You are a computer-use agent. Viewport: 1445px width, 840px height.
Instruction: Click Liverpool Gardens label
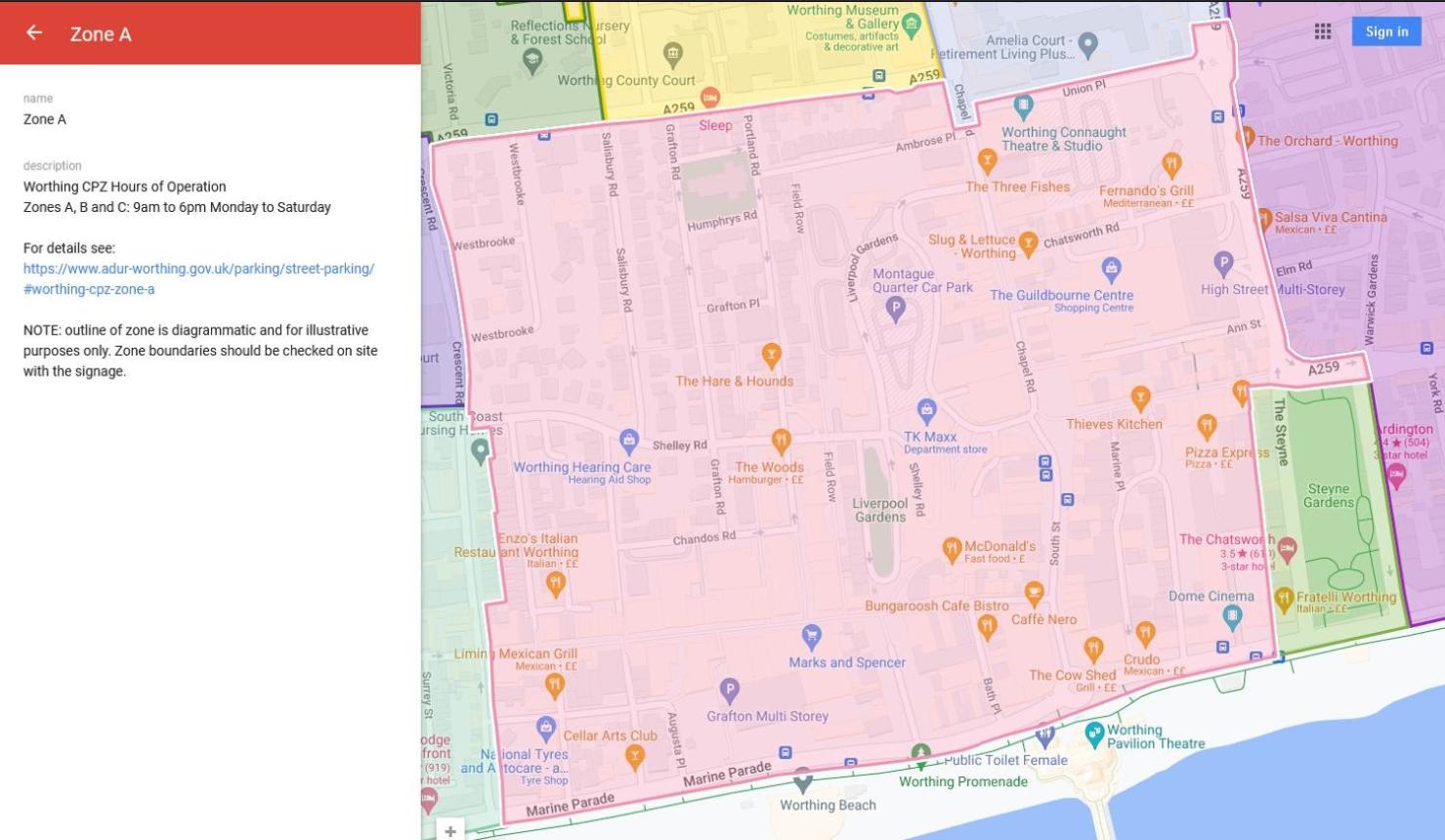point(880,510)
